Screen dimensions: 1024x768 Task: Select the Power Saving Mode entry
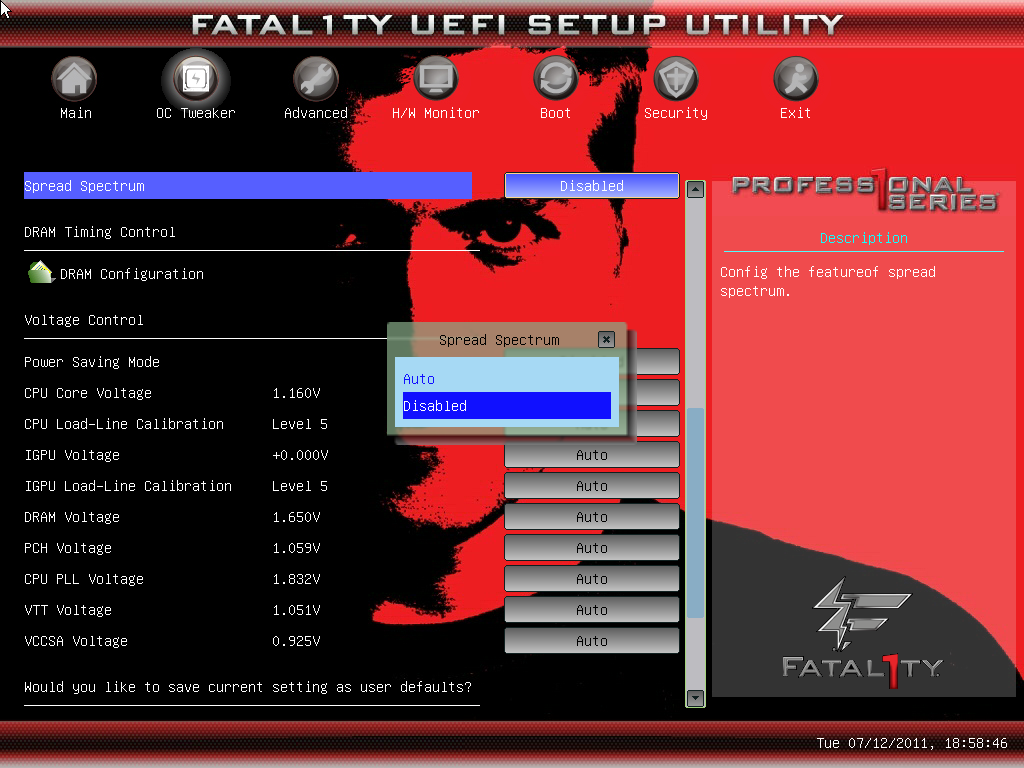click(92, 362)
